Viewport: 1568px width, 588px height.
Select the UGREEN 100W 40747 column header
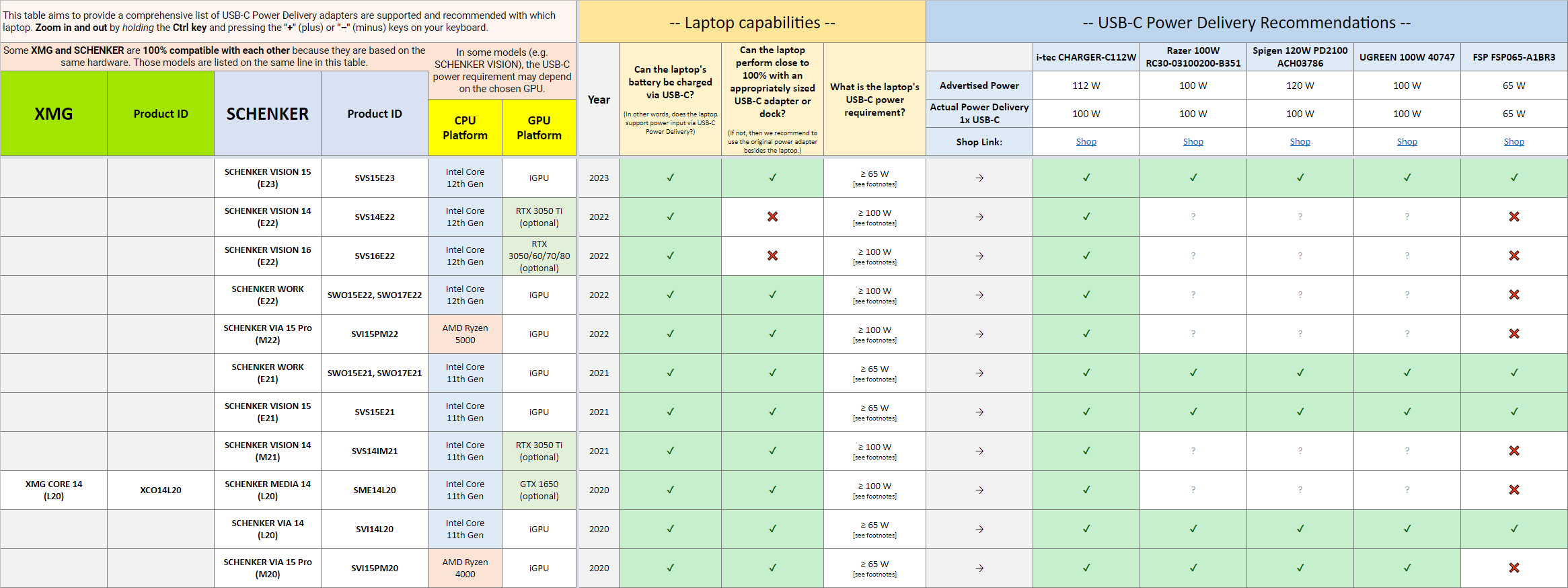pyautogui.click(x=1407, y=57)
